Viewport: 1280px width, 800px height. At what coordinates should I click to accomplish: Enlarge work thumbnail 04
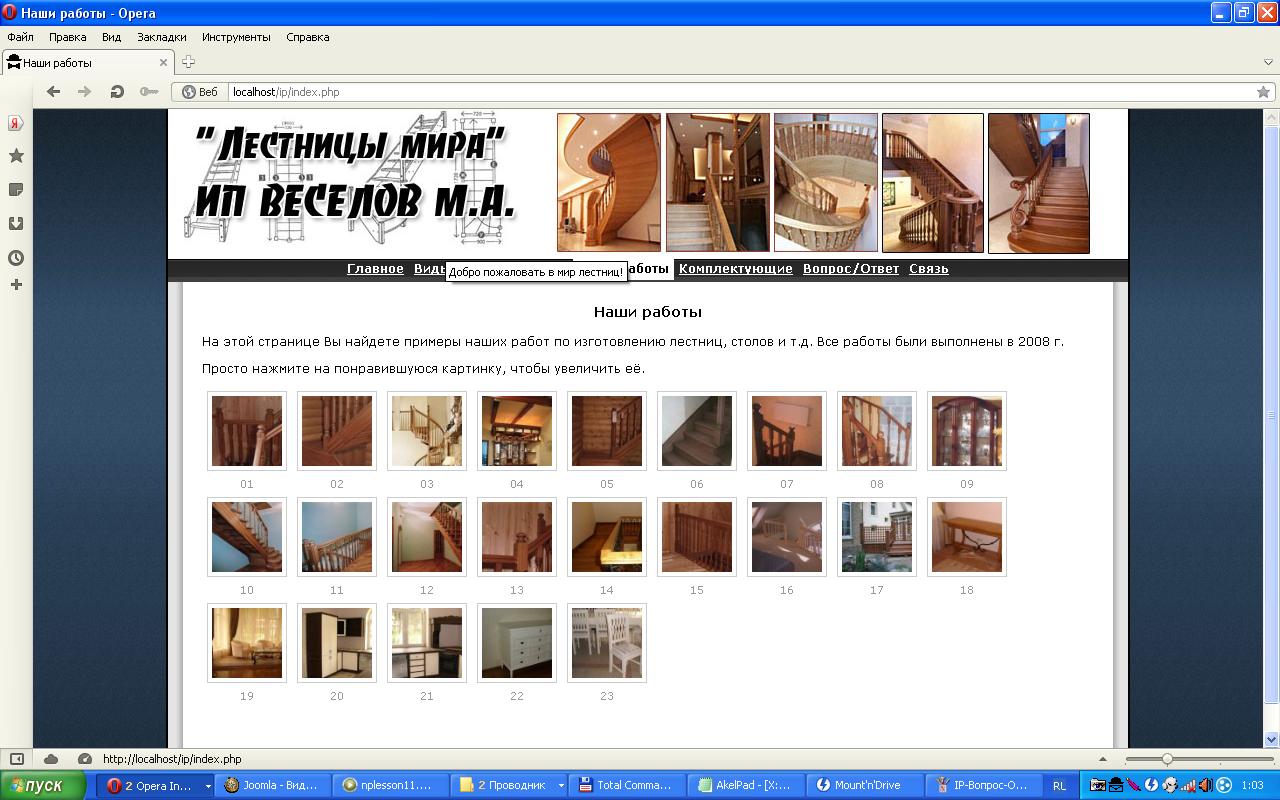(517, 431)
